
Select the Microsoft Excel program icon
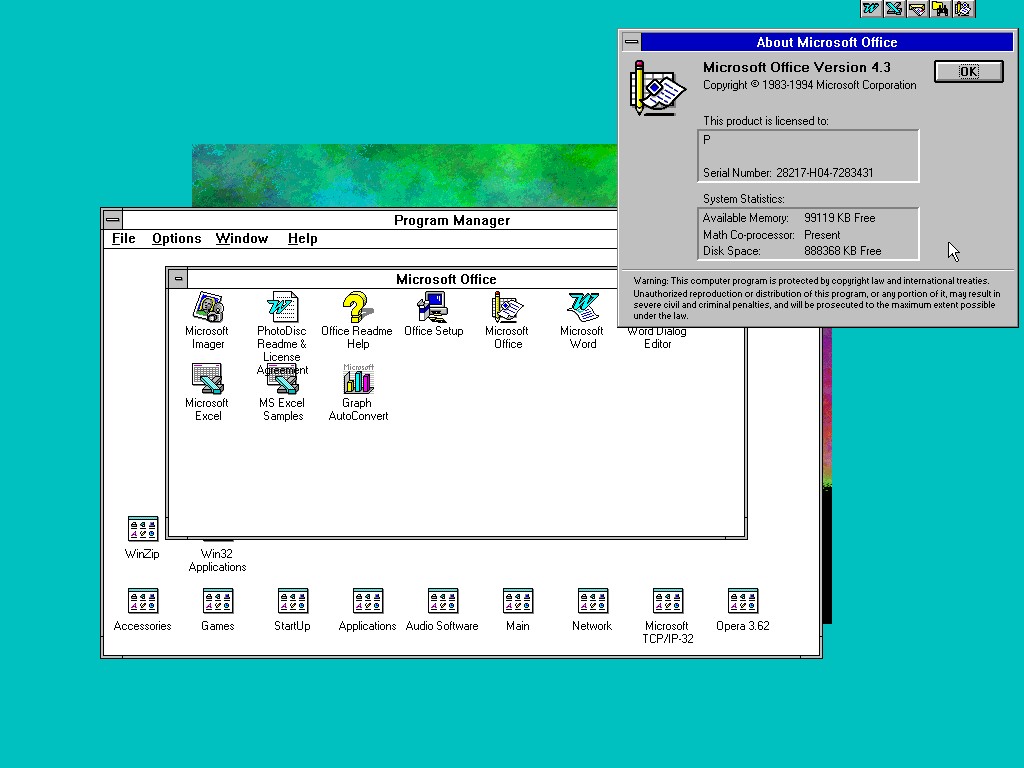(x=207, y=380)
